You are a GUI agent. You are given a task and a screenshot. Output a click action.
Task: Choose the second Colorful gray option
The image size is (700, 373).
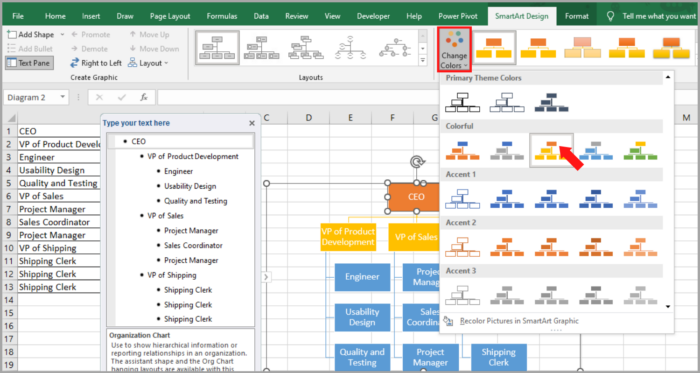507,150
